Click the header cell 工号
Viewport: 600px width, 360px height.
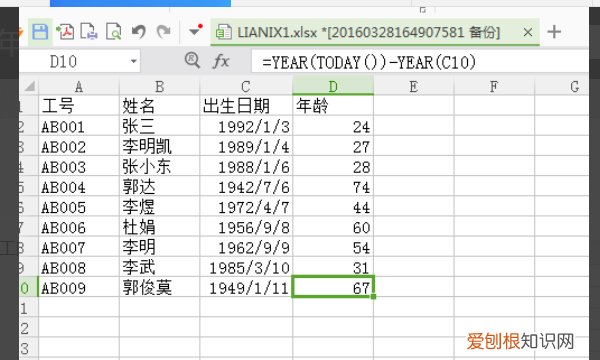(x=79, y=106)
